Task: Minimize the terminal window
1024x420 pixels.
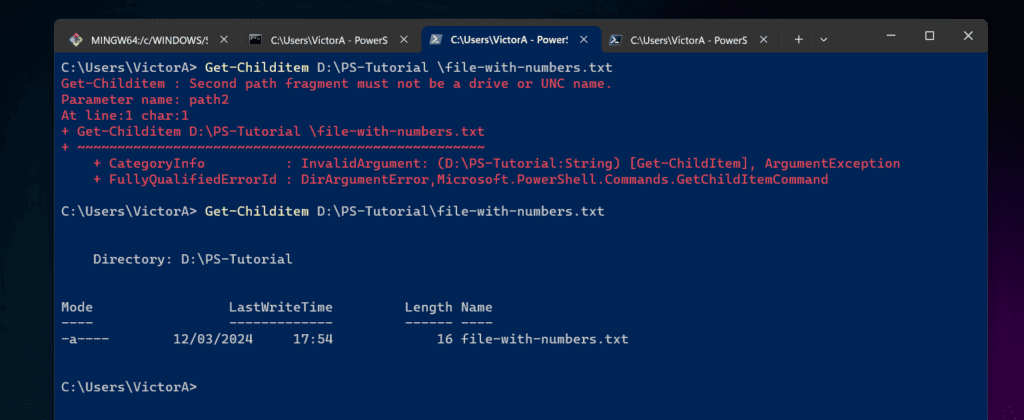Action: (891, 35)
